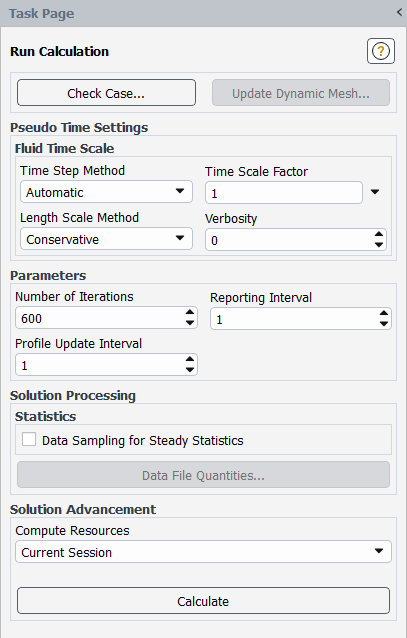Click the Update Dynamic Mesh button
This screenshot has width=407, height=638.
[301, 93]
